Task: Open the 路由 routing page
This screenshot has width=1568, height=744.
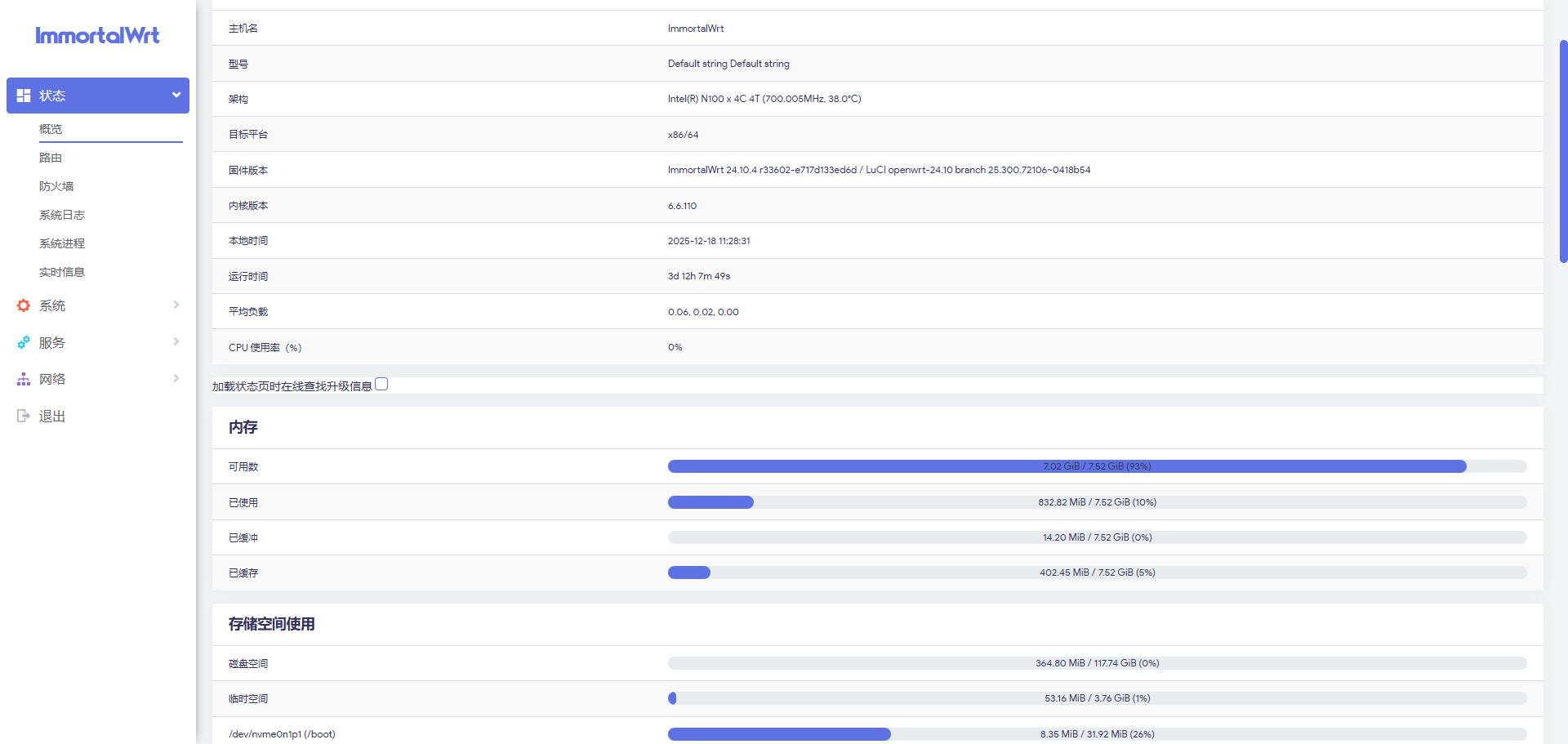Action: 51,158
